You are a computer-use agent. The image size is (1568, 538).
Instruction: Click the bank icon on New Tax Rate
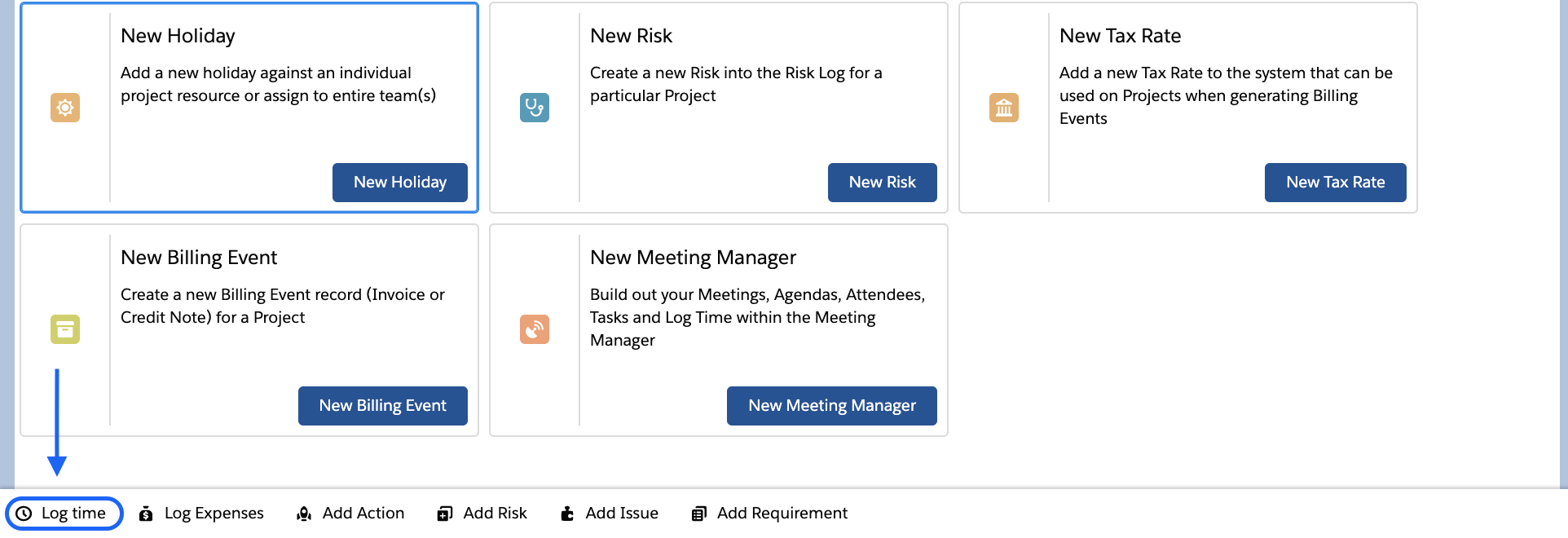coord(1003,107)
